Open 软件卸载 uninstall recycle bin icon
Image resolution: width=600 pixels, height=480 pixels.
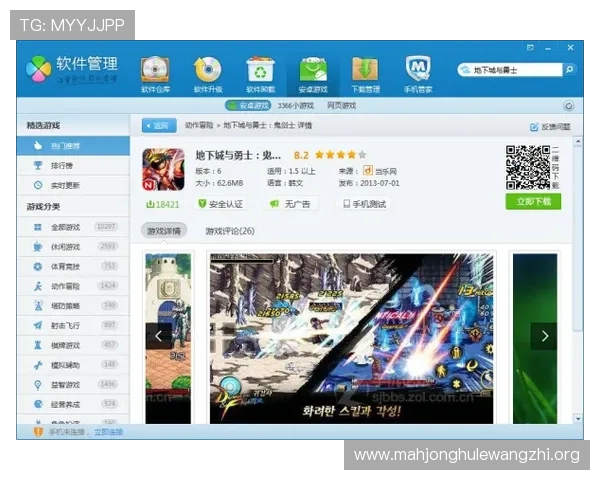point(260,74)
